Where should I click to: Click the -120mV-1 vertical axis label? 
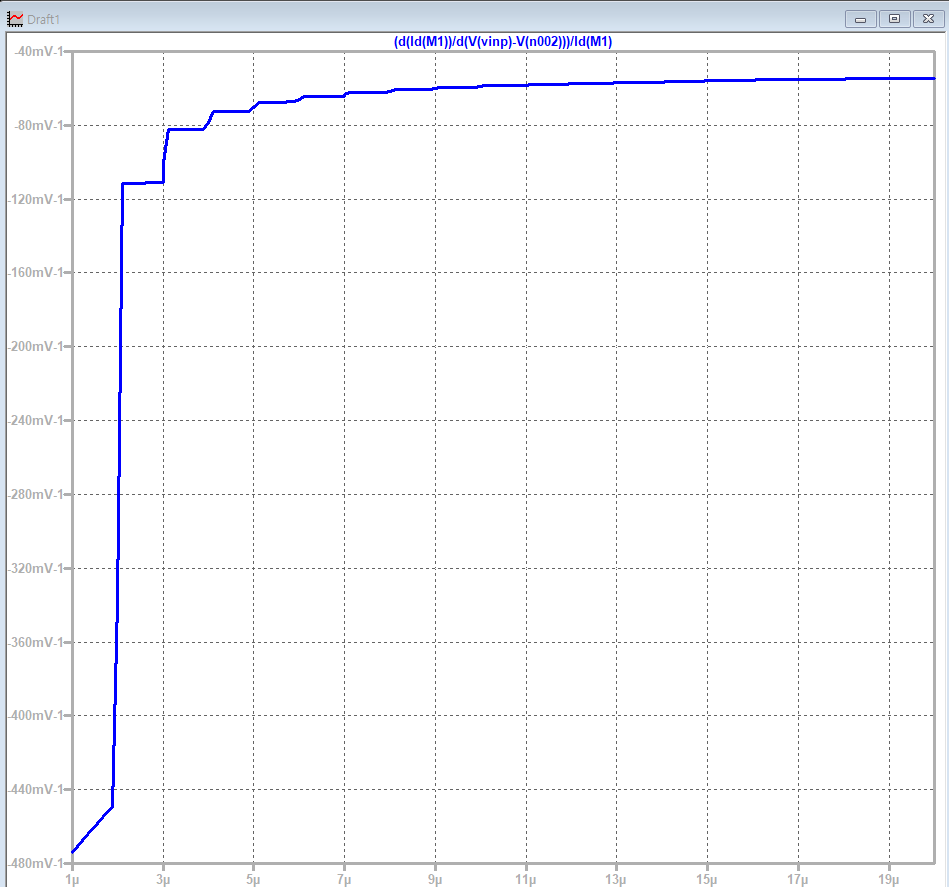[35, 199]
